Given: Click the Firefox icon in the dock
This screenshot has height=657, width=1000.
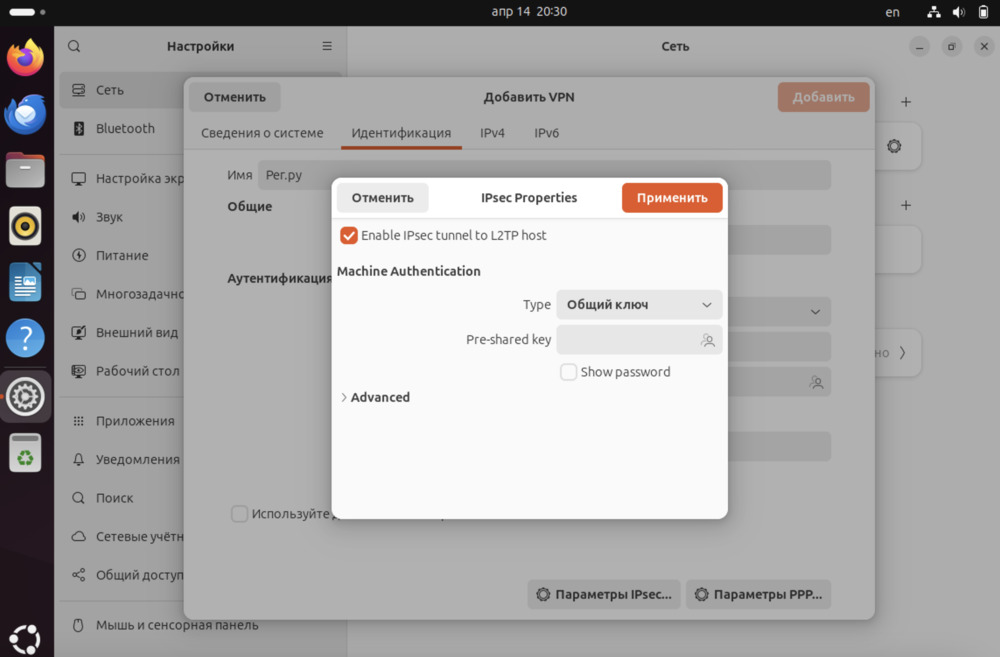Looking at the screenshot, I should coord(25,57).
